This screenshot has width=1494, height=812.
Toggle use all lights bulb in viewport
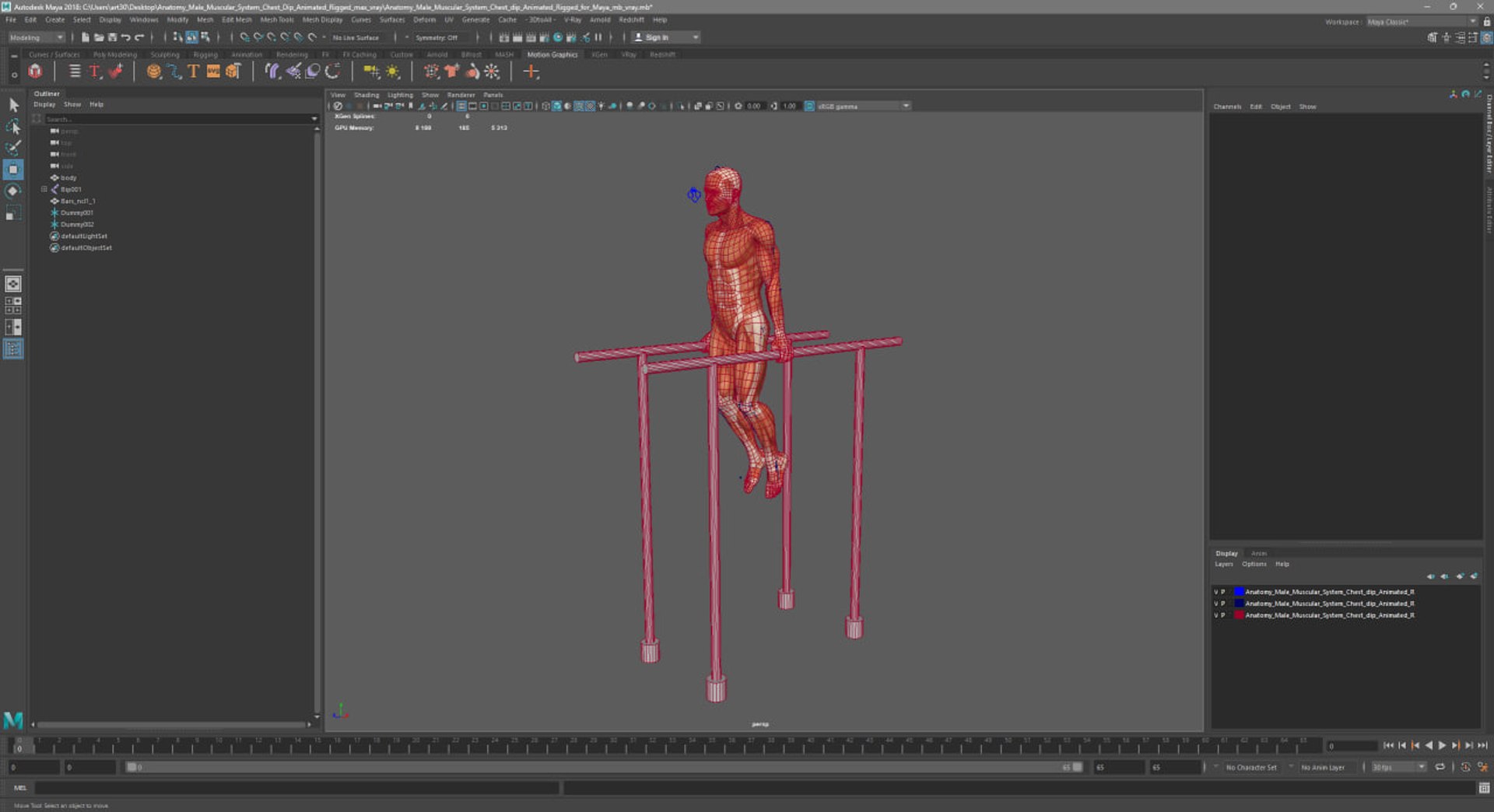point(601,106)
